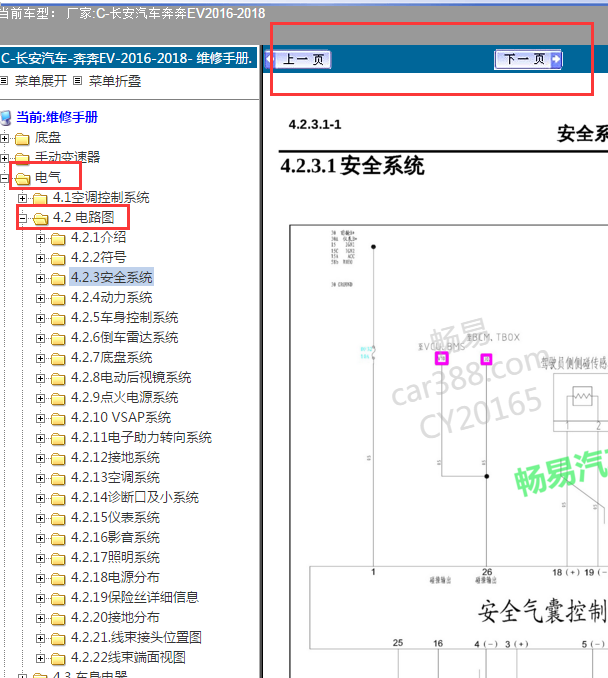Image resolution: width=608 pixels, height=678 pixels.
Task: Click the 4.2.5车身控制系统 folder icon
Action: click(58, 319)
